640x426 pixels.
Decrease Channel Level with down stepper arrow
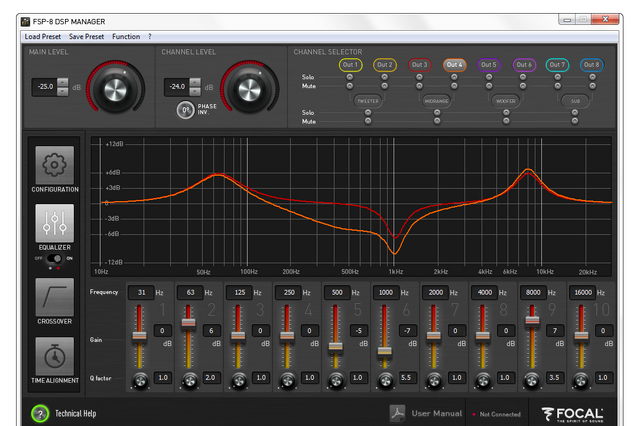coord(195,91)
